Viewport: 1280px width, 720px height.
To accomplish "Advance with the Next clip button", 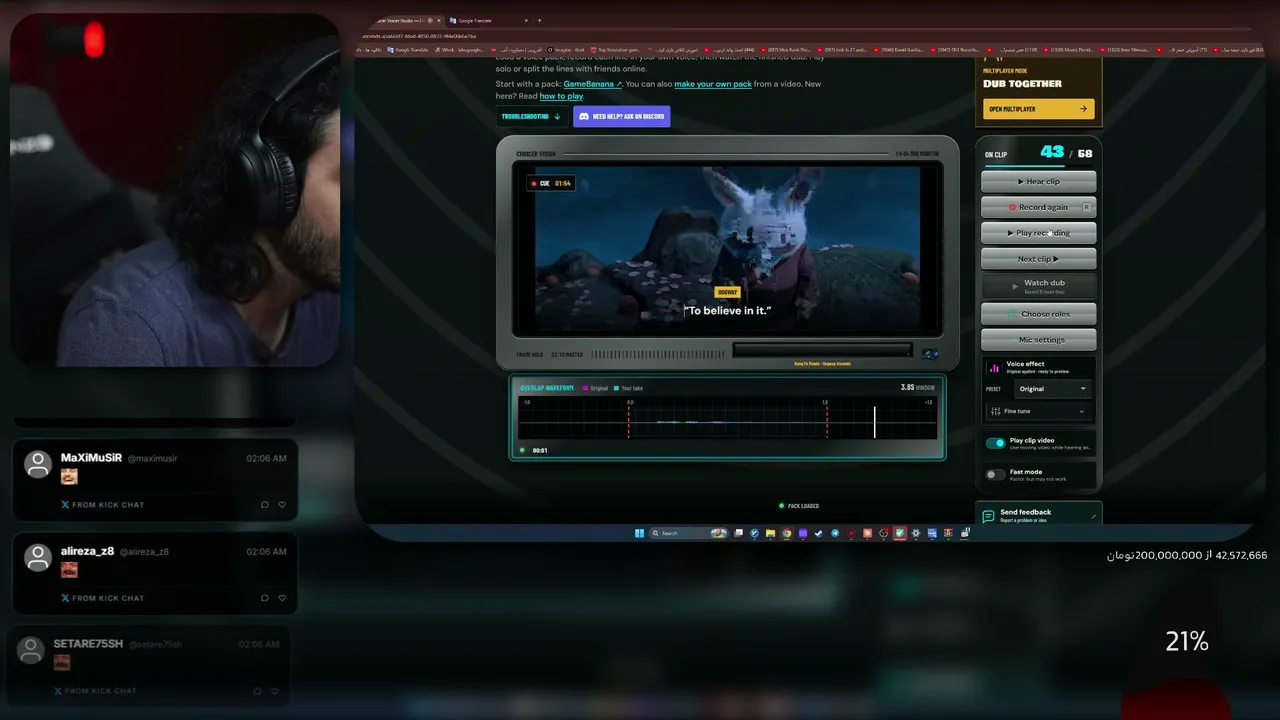I will coord(1038,259).
